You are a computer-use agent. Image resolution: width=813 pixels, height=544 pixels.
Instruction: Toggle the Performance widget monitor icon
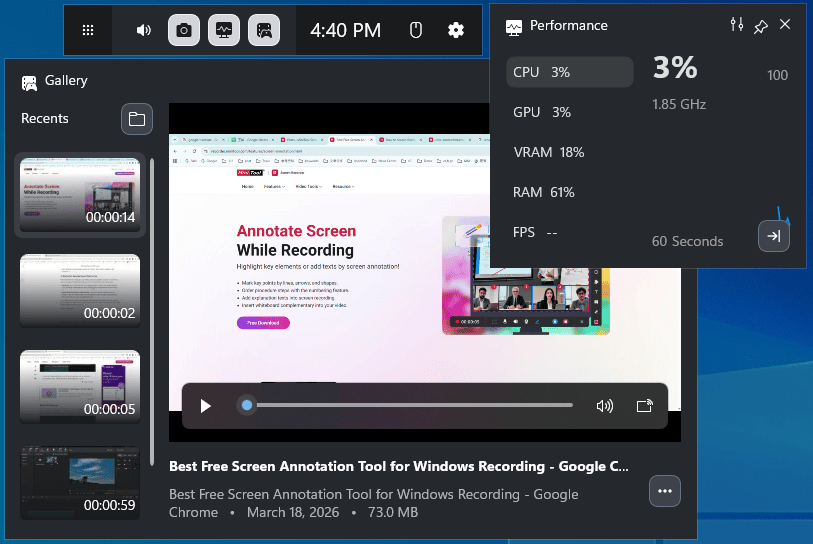point(224,30)
